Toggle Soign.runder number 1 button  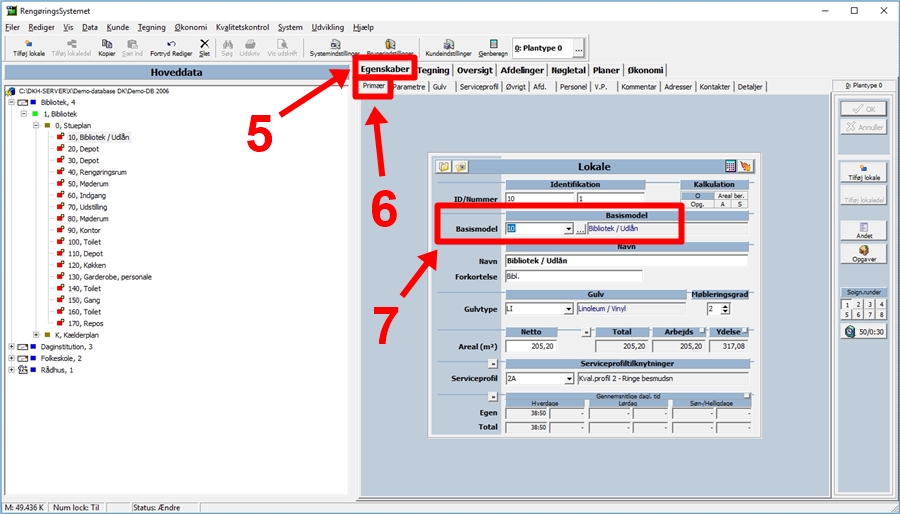click(847, 305)
